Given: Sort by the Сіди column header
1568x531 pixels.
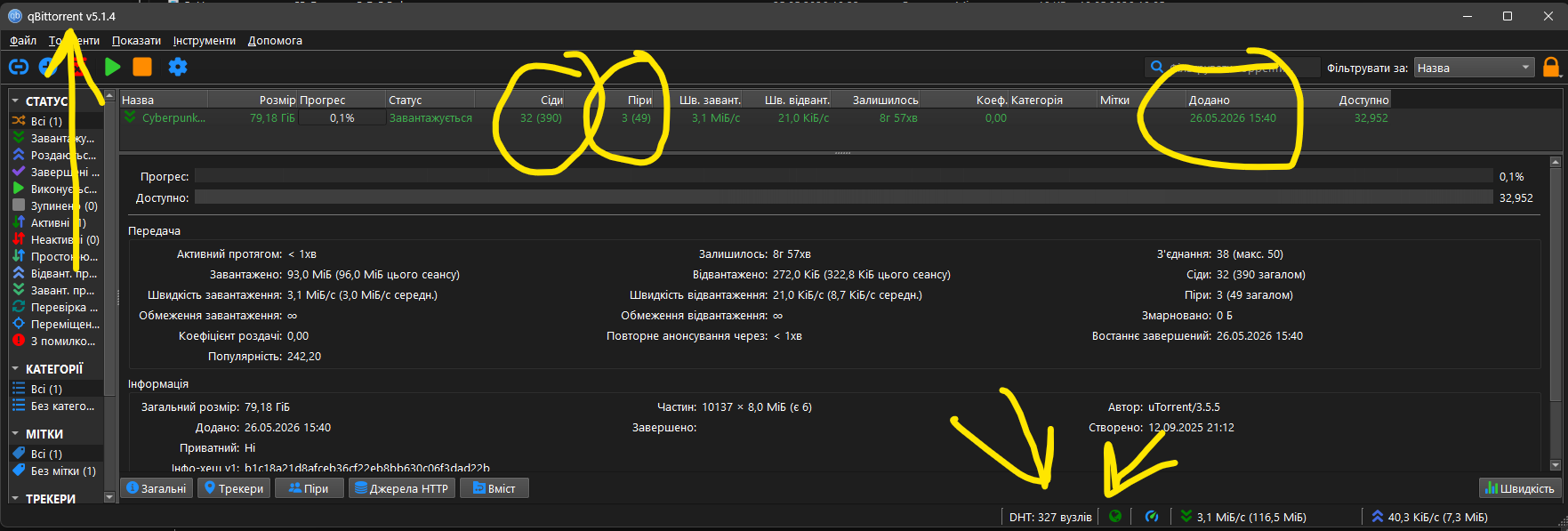Looking at the screenshot, I should point(520,100).
